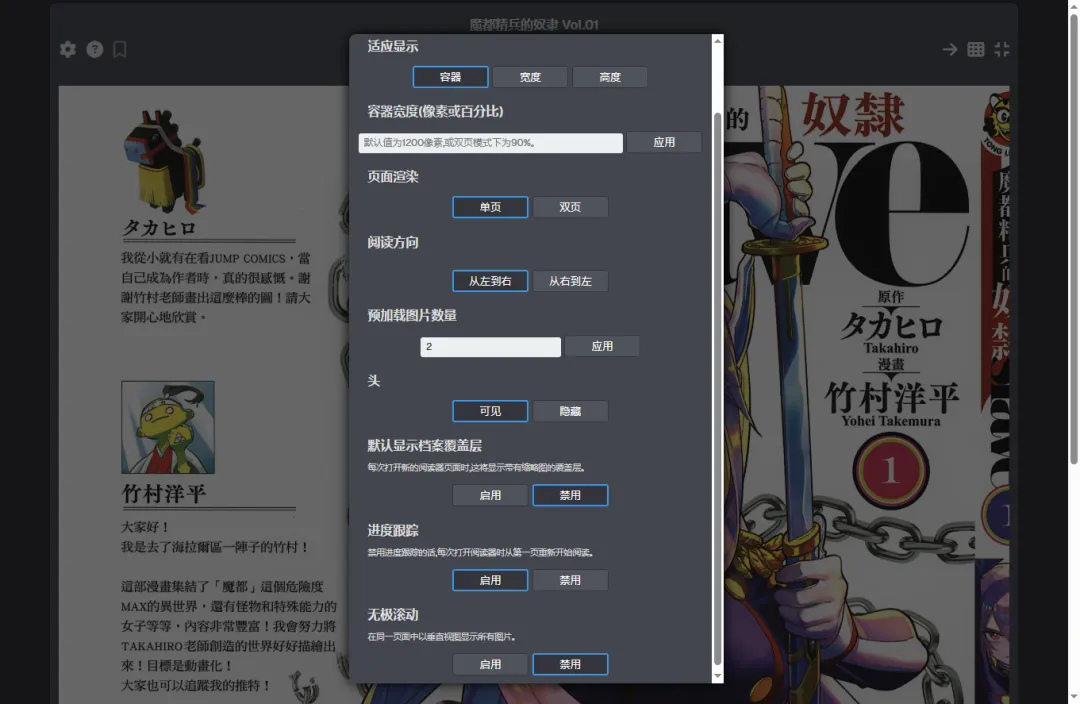Click the settings dialog scrollbar thumb
The height and width of the screenshot is (704, 1080).
pos(718,389)
